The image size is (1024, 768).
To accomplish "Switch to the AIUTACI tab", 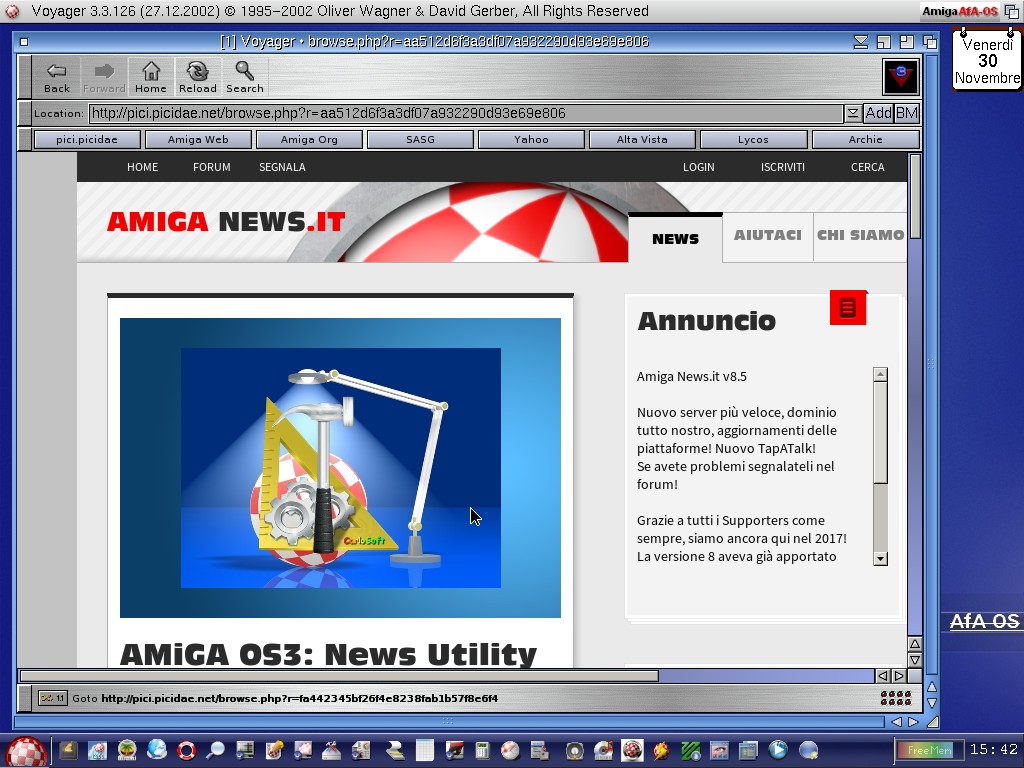I will (x=767, y=236).
